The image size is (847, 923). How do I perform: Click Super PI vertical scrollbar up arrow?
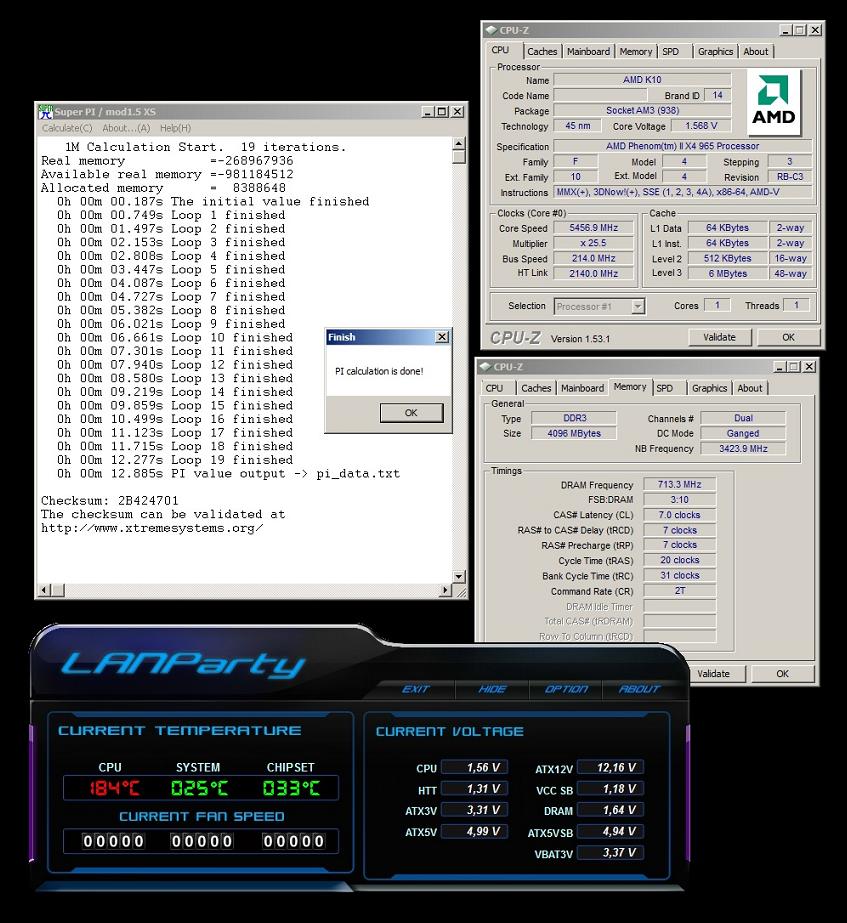click(x=459, y=144)
